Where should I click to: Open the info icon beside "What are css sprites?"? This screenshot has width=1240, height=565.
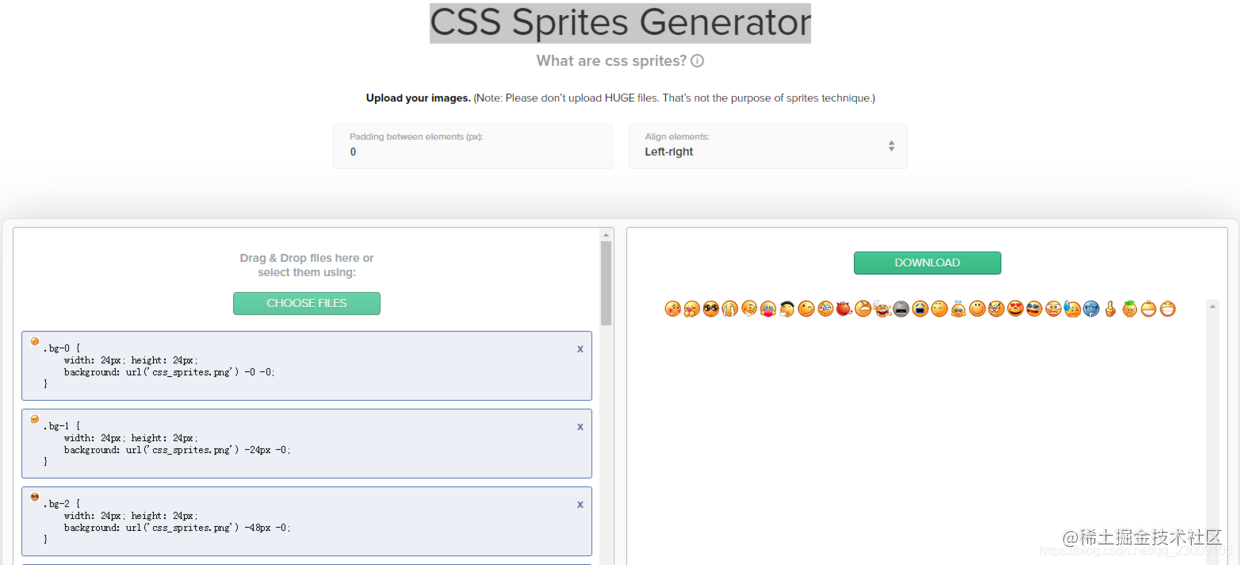point(697,61)
